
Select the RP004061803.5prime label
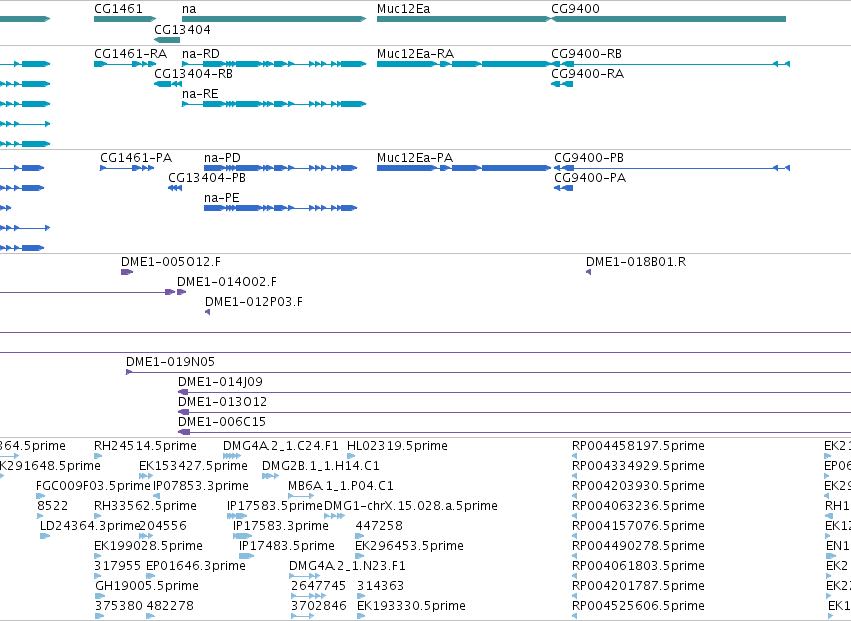(638, 566)
